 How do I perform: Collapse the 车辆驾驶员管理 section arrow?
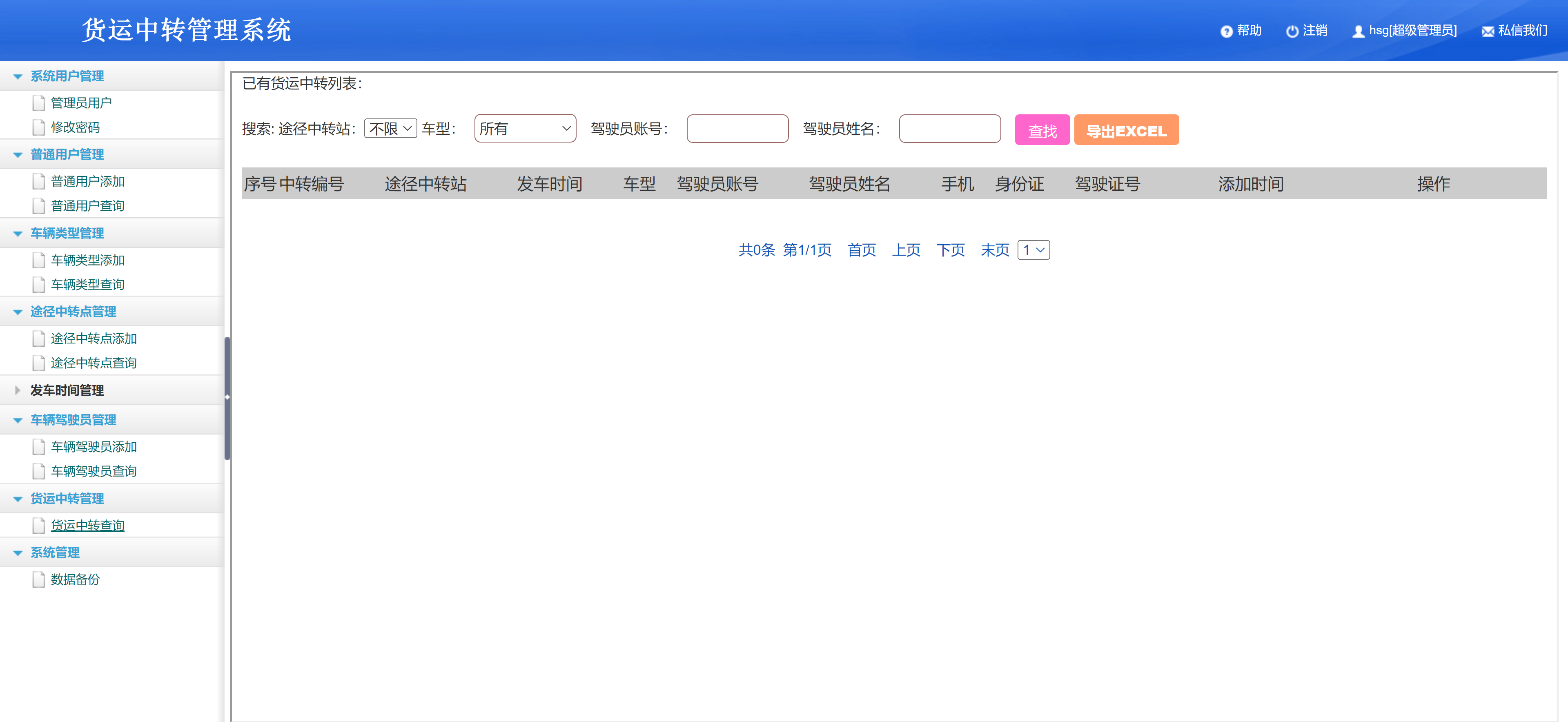tap(18, 421)
